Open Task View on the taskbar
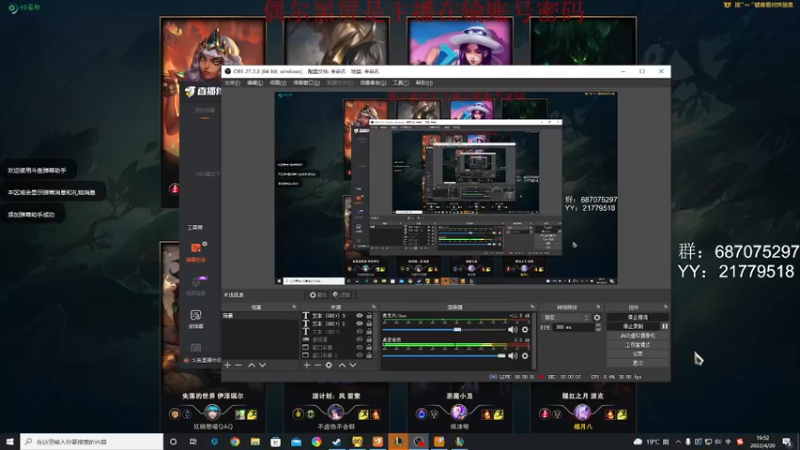This screenshot has width=800, height=450. (x=193, y=441)
